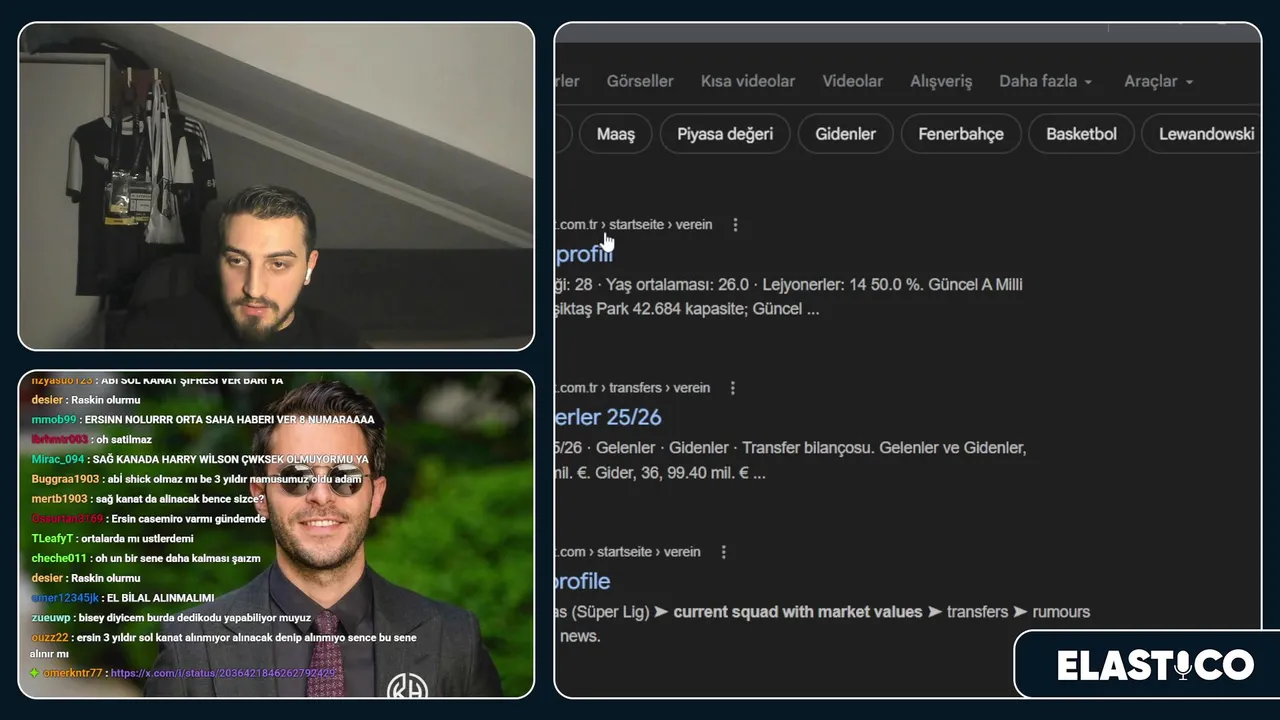Open the x.com status link in chat
Viewport: 1280px width, 720px height.
coord(223,673)
